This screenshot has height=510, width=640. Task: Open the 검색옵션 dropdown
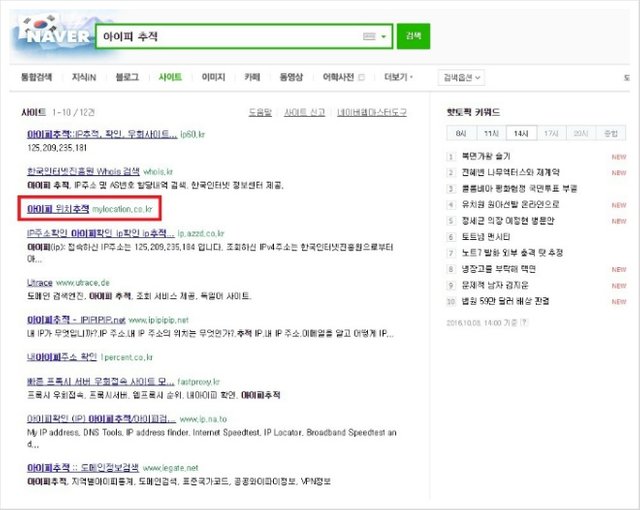461,78
